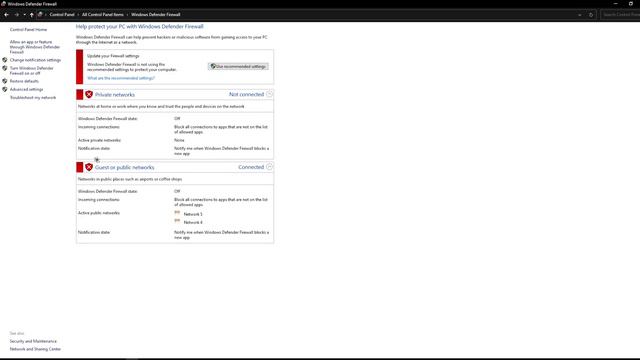This screenshot has width=640, height=360.
Task: Open Change notification settings link
Action: point(36,60)
